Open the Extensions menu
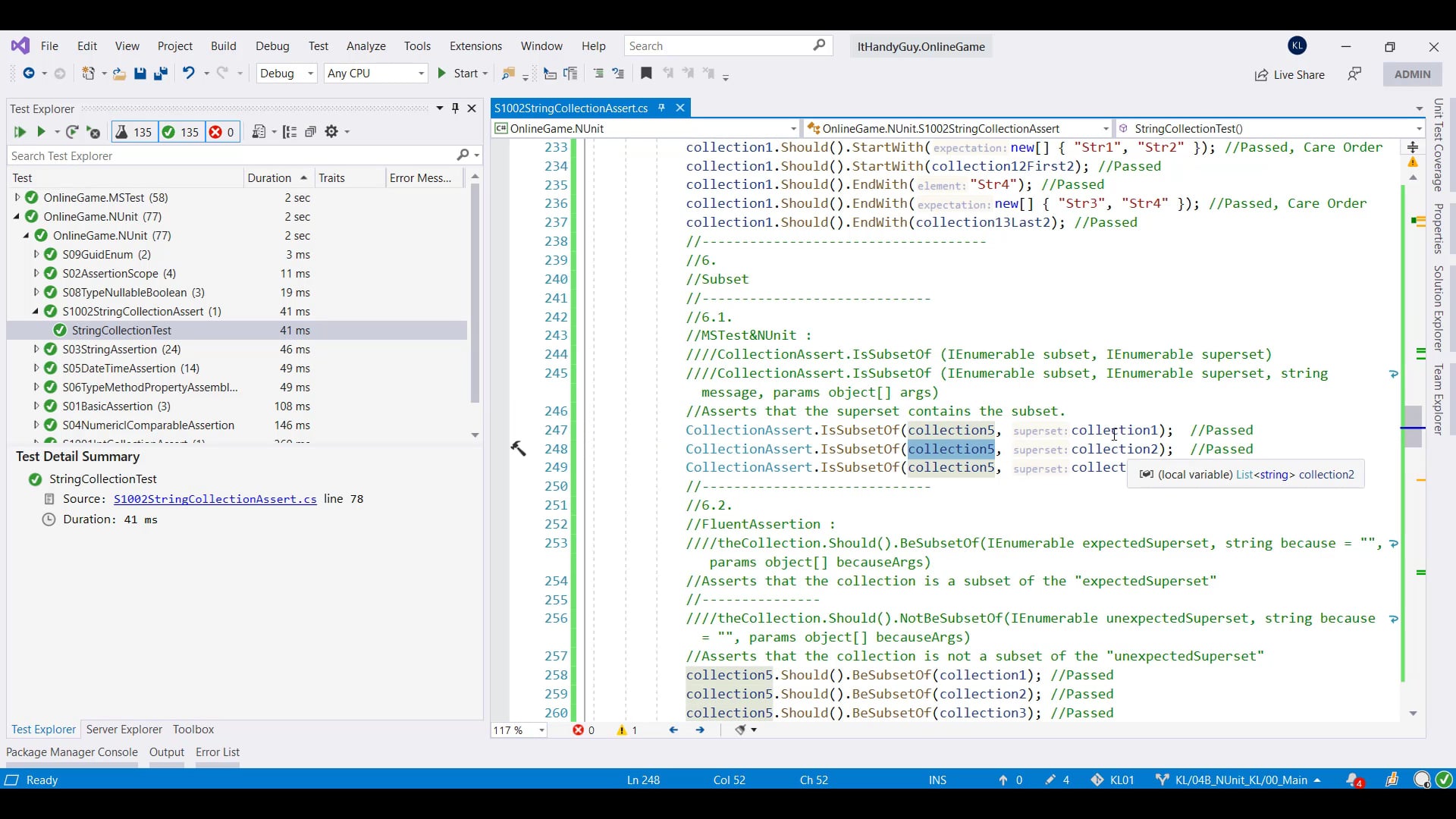This screenshot has height=819, width=1456. pyautogui.click(x=475, y=46)
